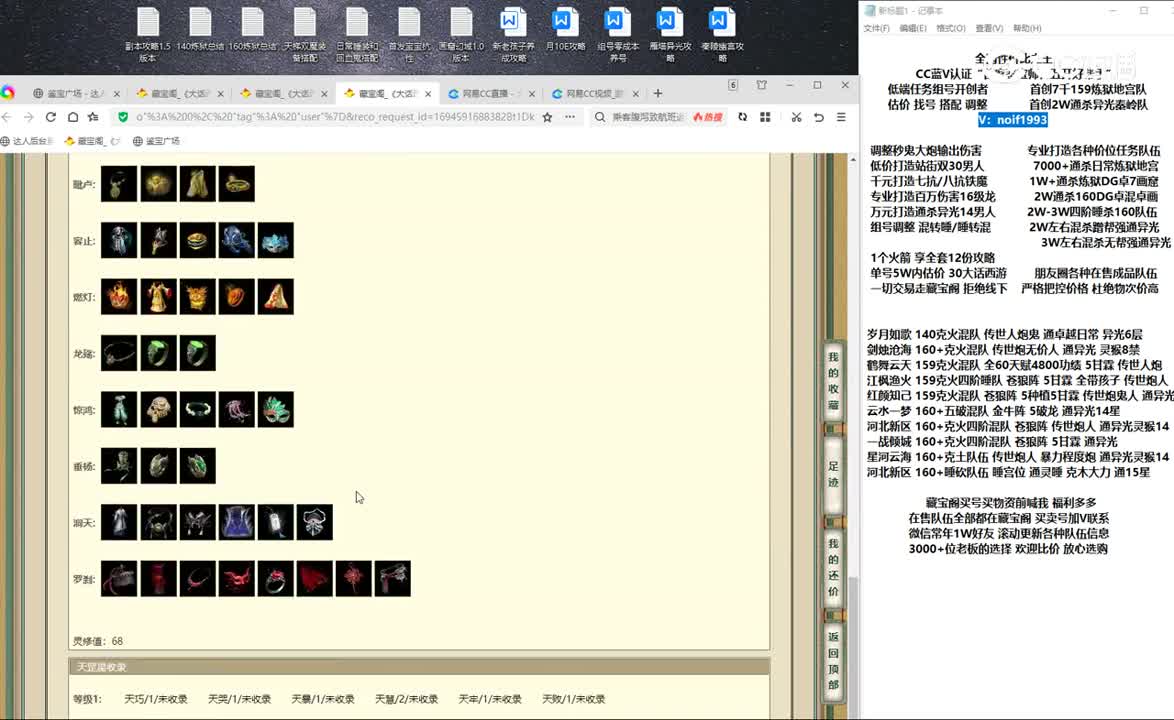Select the 140炼狱总结 desktop file
This screenshot has height=720, width=1174.
pyautogui.click(x=200, y=31)
